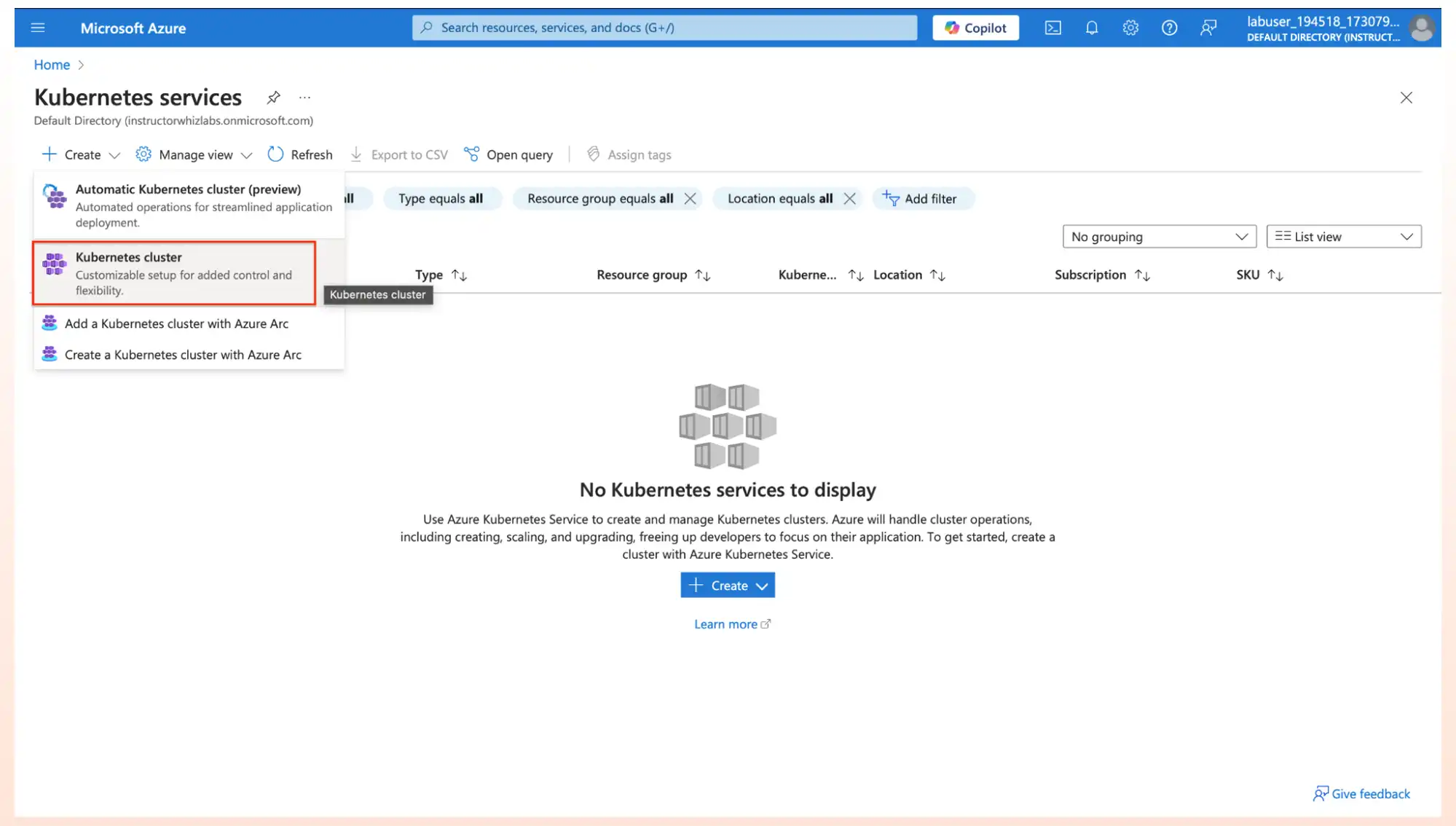Click the Location column header
The width and height of the screenshot is (1456, 826).
[897, 275]
